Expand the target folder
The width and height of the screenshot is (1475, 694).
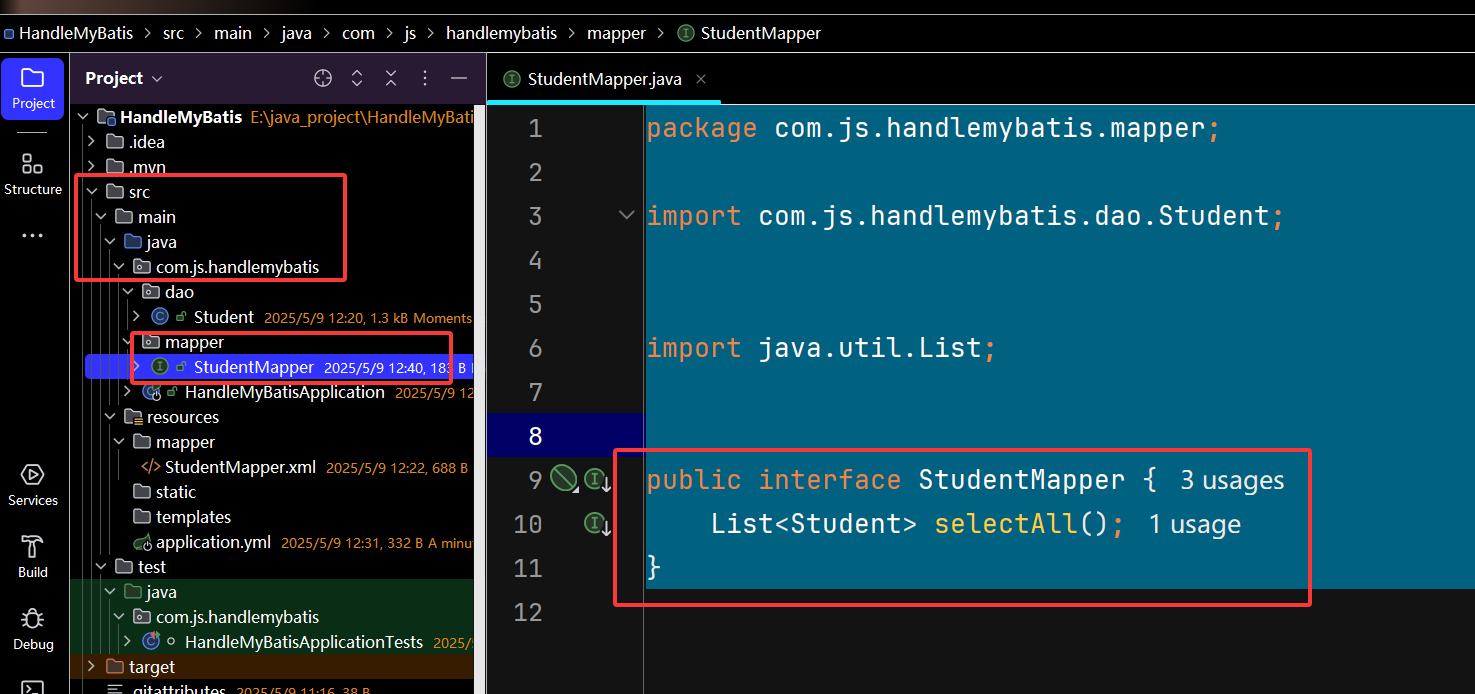92,667
